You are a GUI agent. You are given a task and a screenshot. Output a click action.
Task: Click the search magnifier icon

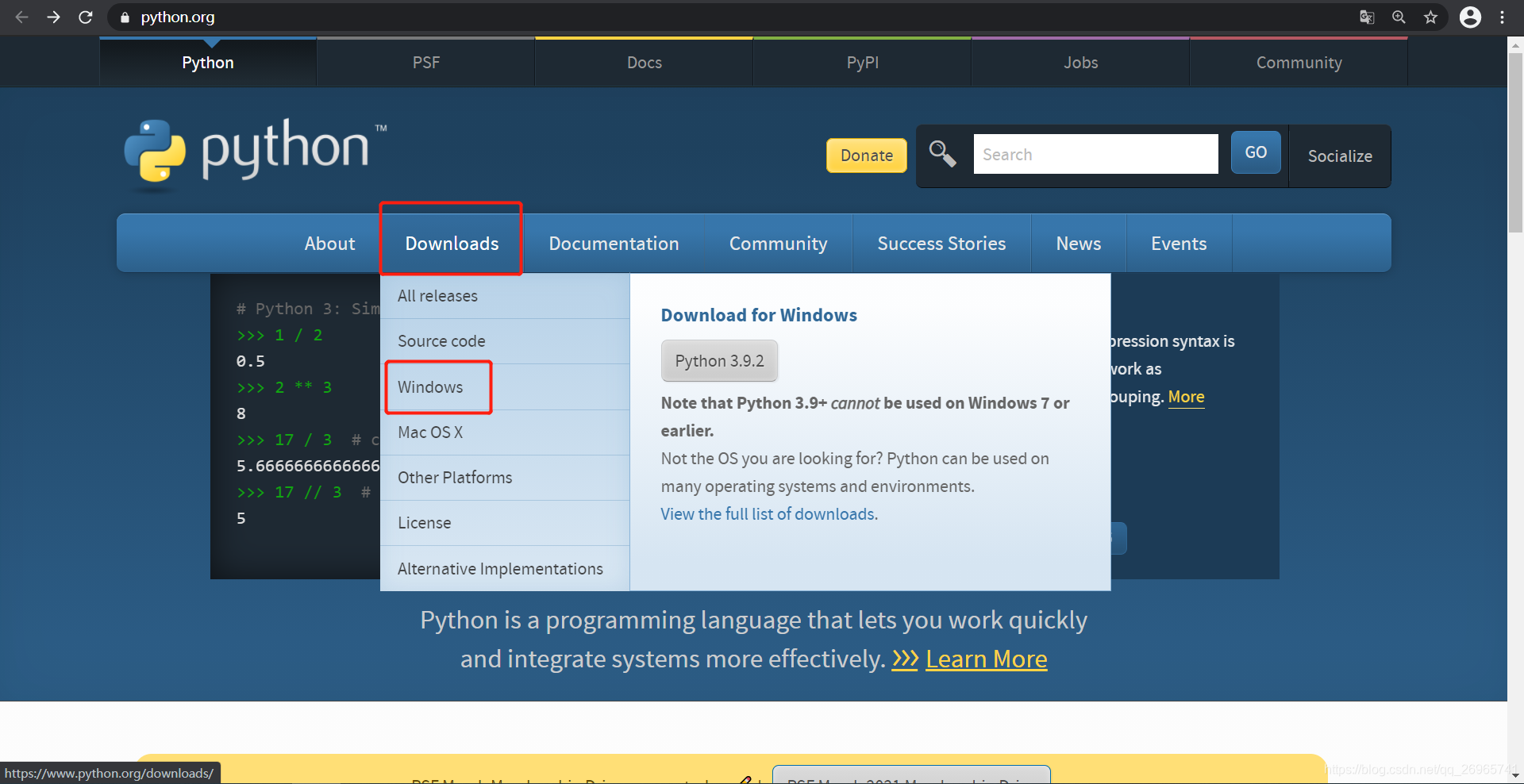(x=942, y=153)
